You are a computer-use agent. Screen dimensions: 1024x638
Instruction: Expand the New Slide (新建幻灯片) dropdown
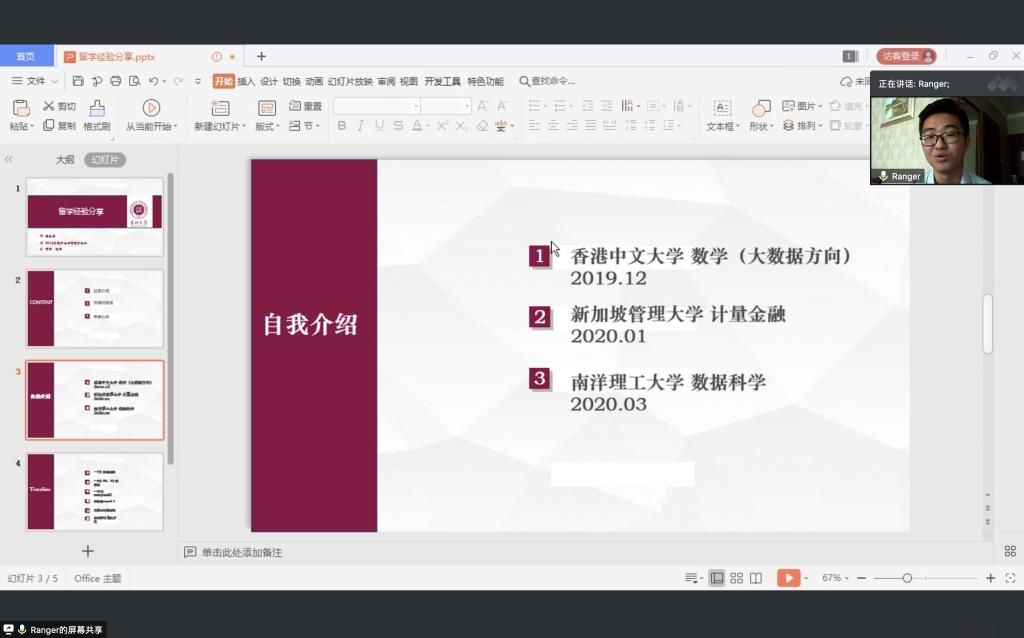[x=238, y=127]
